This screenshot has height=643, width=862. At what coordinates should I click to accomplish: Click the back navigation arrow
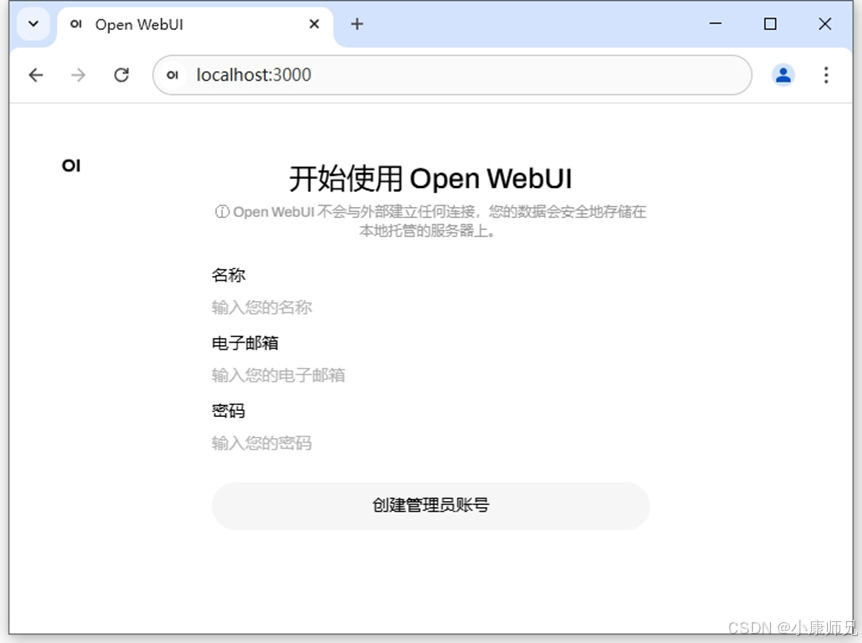(x=36, y=74)
